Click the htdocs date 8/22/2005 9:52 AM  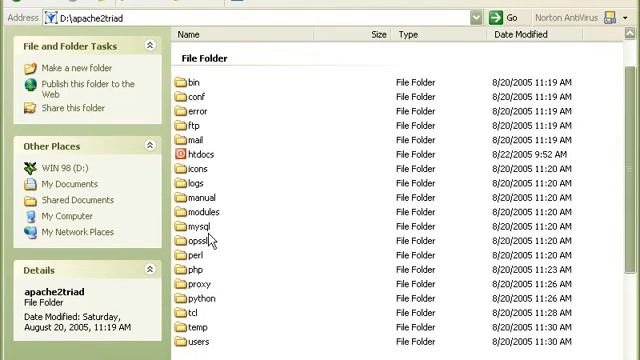(529, 155)
